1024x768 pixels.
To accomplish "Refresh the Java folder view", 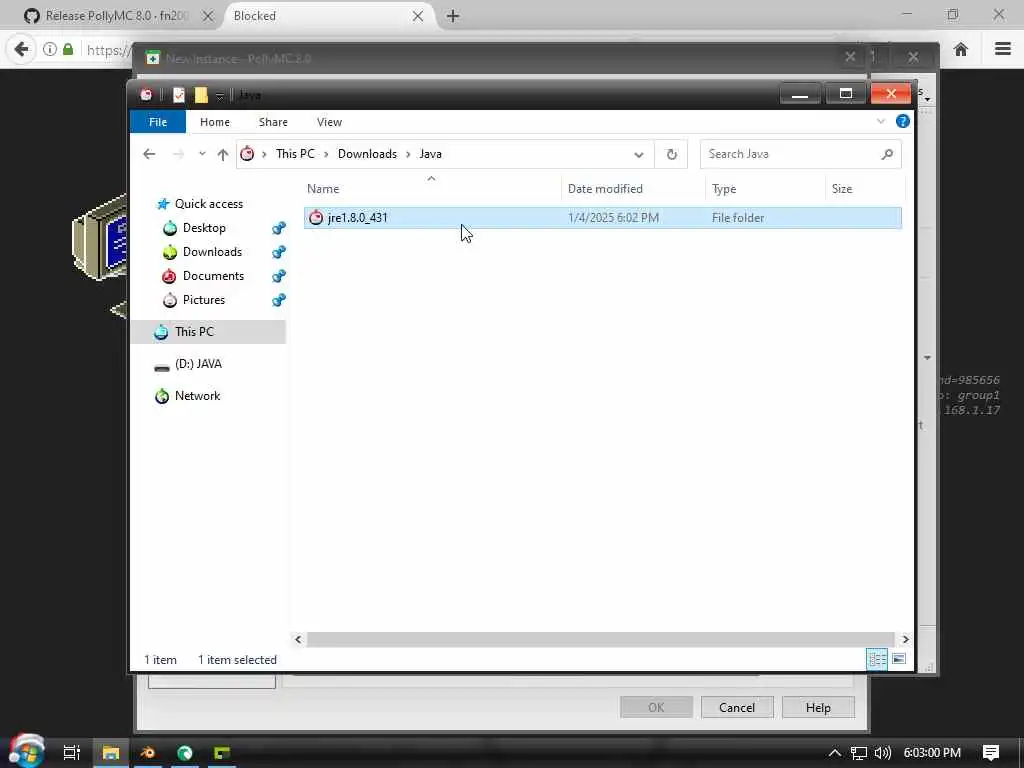I will [x=671, y=155].
